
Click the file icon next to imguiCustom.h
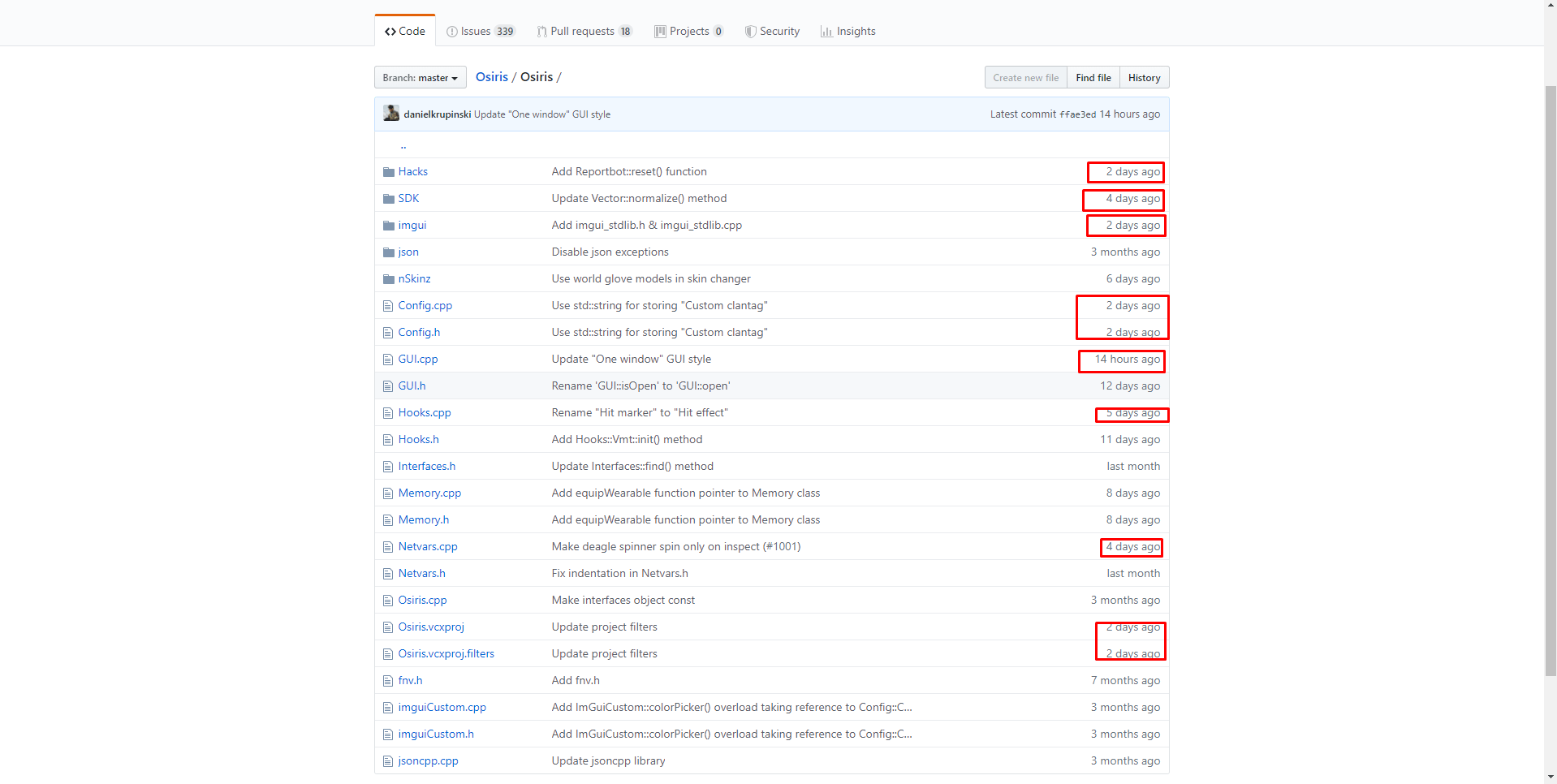pos(388,734)
